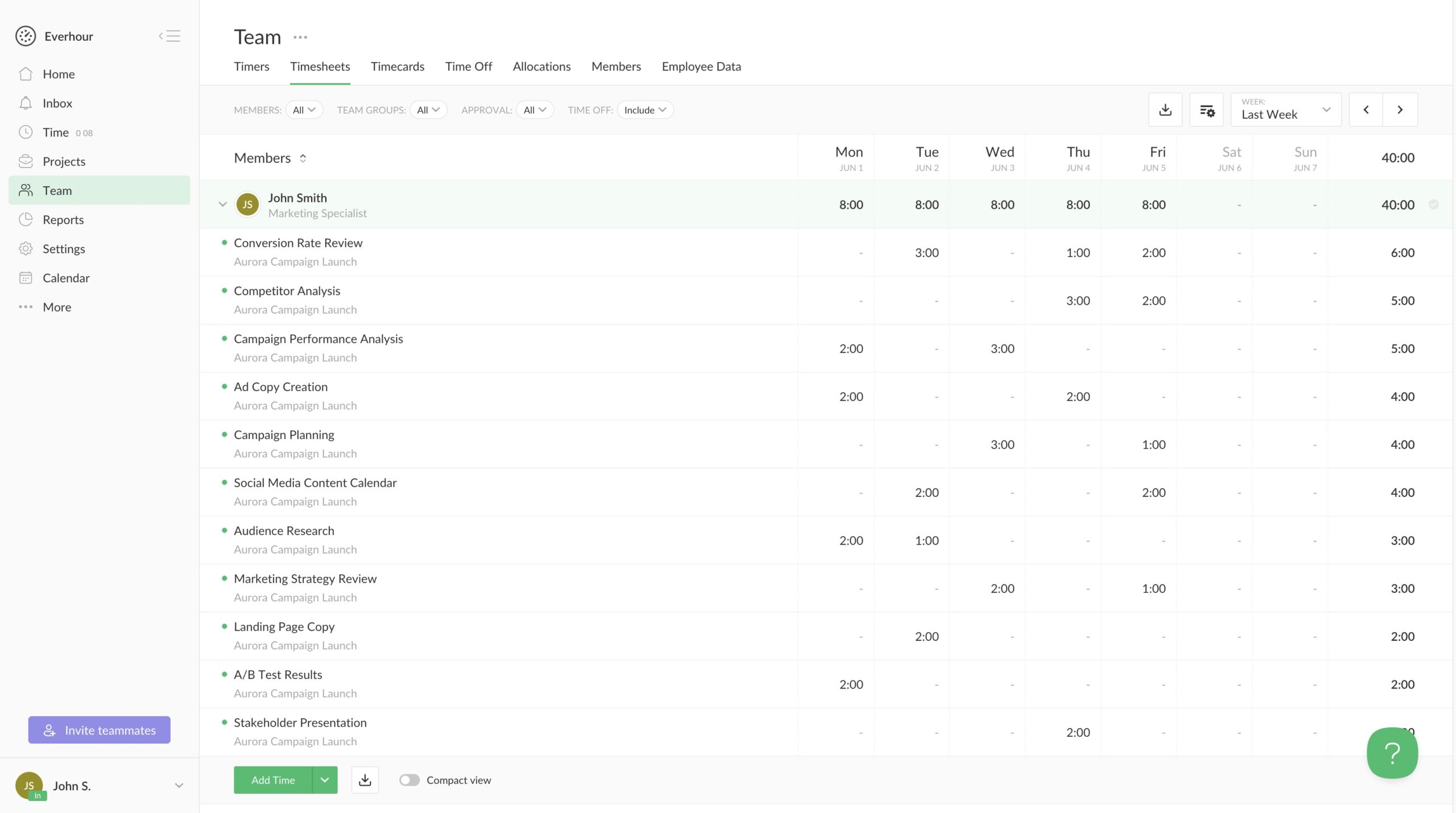Collapse John Smith's row chevron
This screenshot has height=813, width=1456.
[x=222, y=205]
